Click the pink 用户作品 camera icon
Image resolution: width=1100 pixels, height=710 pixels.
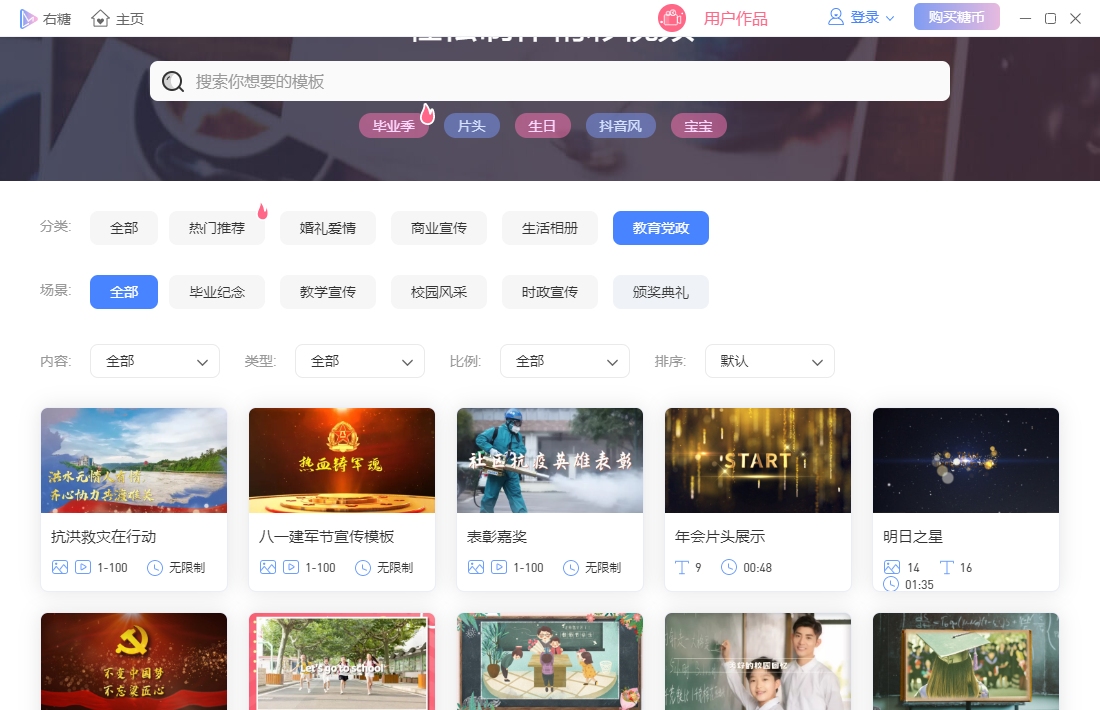pos(671,18)
